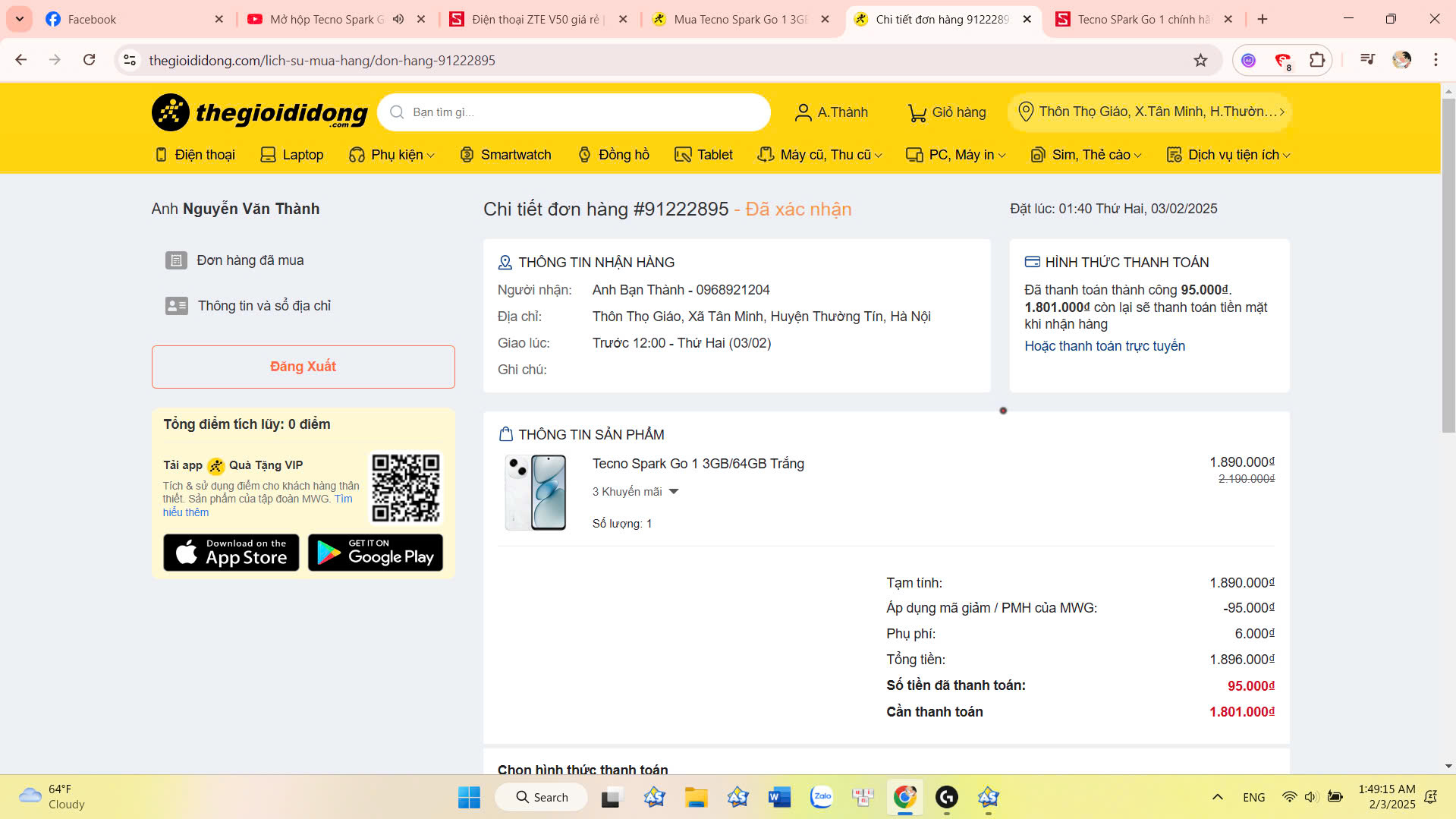Click Hoặc thanh toán trực tuyến link
The image size is (1456, 819).
[1104, 346]
